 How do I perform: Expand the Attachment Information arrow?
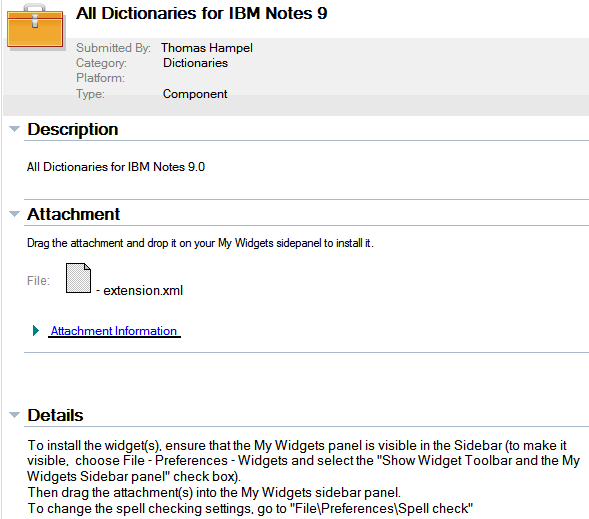coord(36,330)
